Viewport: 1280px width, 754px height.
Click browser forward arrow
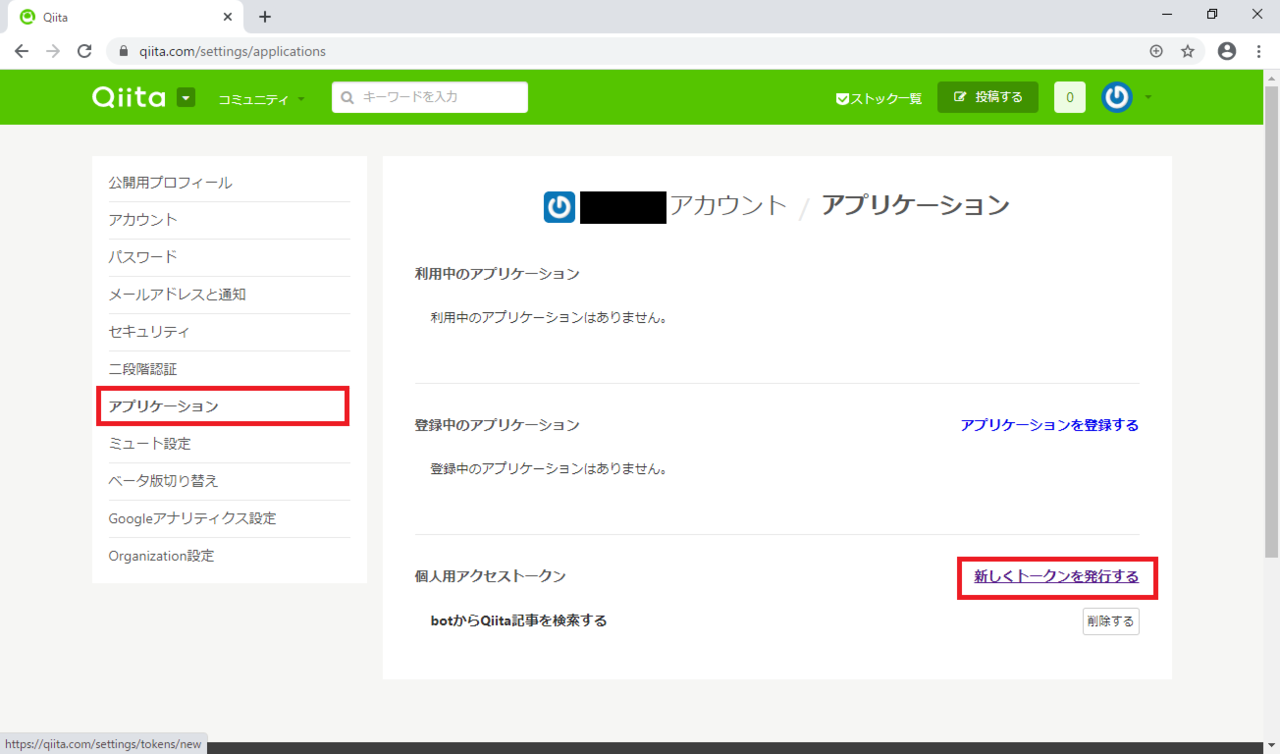tap(53, 51)
